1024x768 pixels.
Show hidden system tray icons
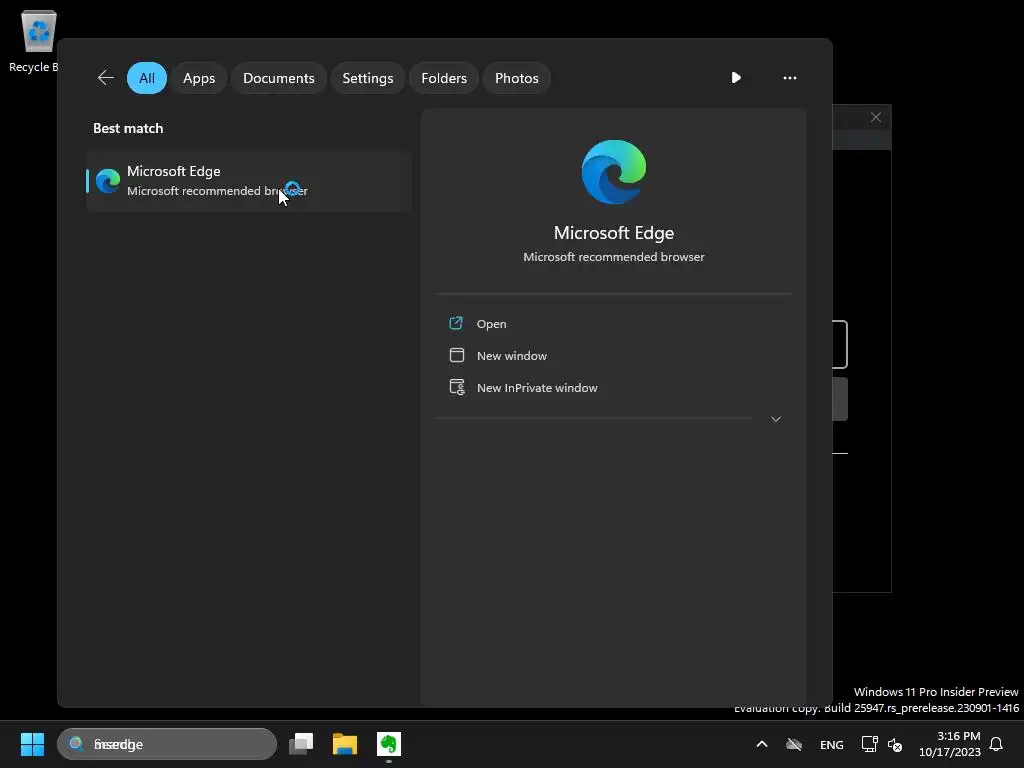click(761, 744)
